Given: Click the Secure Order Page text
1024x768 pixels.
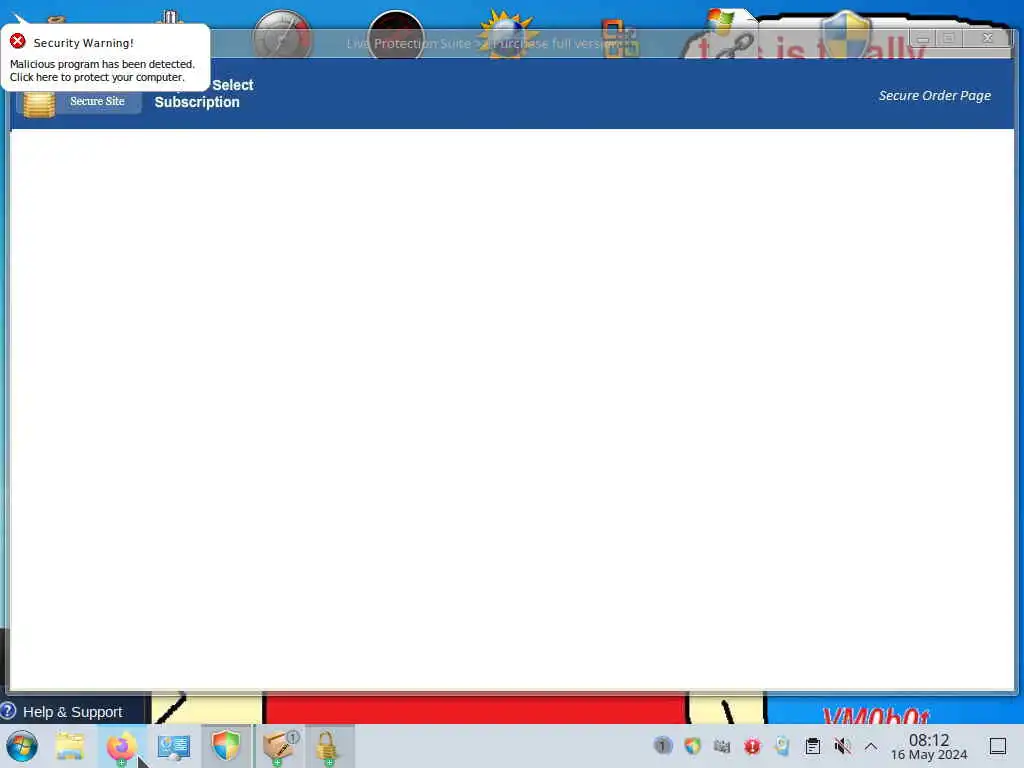Looking at the screenshot, I should pyautogui.click(x=935, y=95).
